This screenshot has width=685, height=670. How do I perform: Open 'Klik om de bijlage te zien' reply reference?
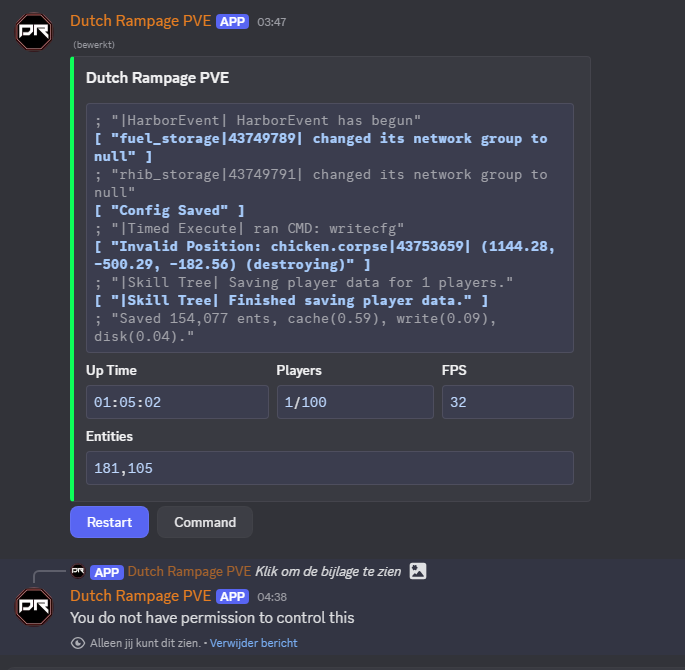(x=328, y=571)
